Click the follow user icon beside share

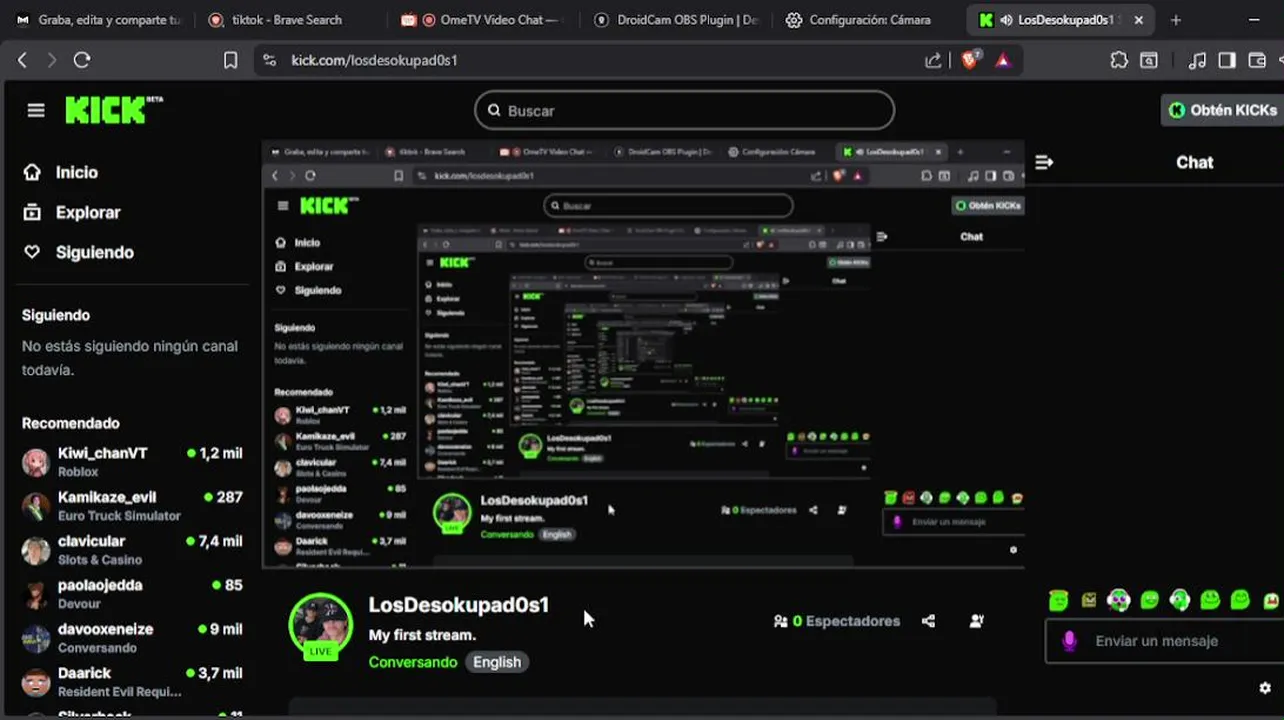pos(977,621)
